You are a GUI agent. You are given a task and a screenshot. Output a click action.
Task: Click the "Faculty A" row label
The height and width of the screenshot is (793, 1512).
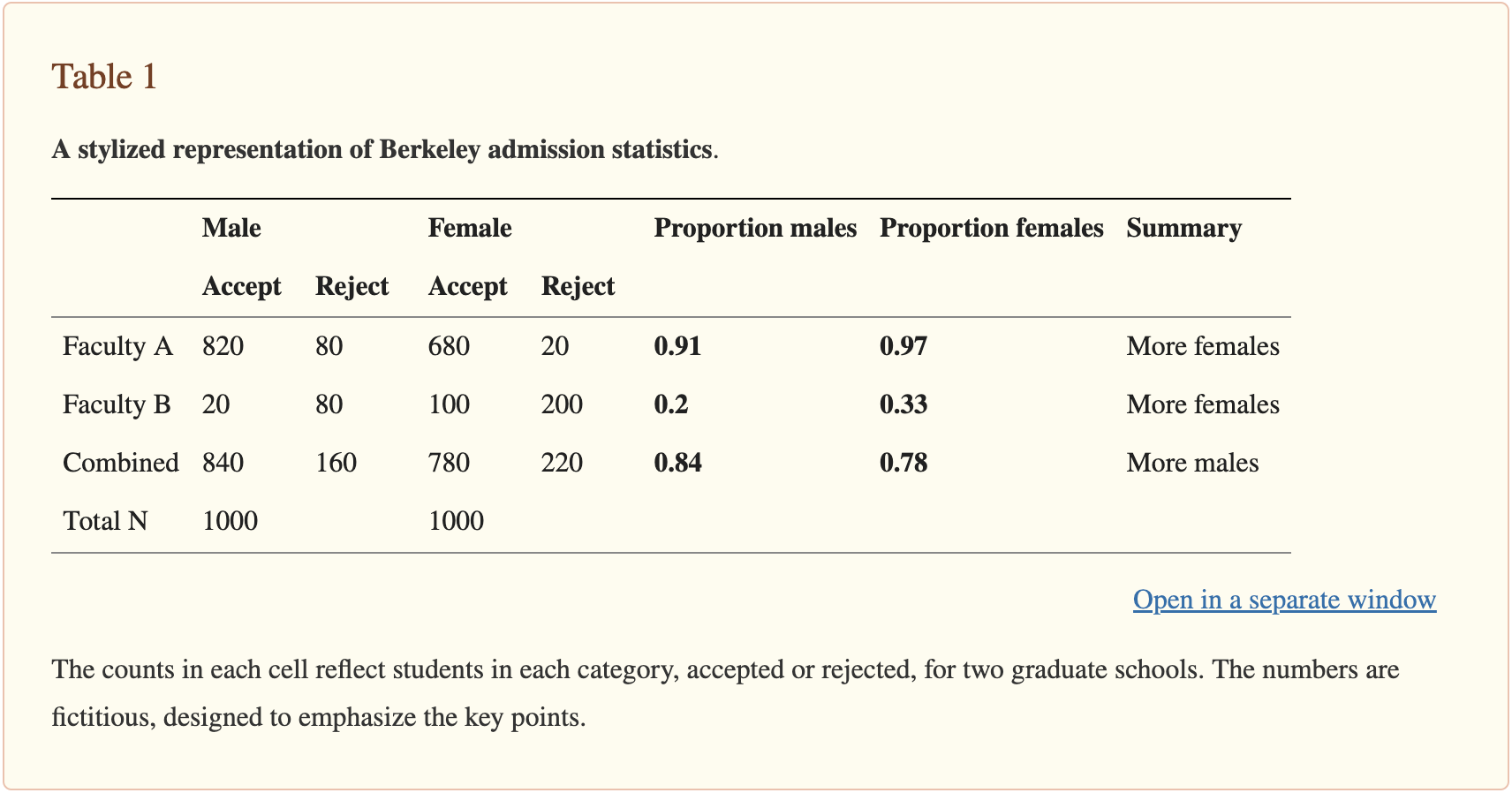coord(117,346)
